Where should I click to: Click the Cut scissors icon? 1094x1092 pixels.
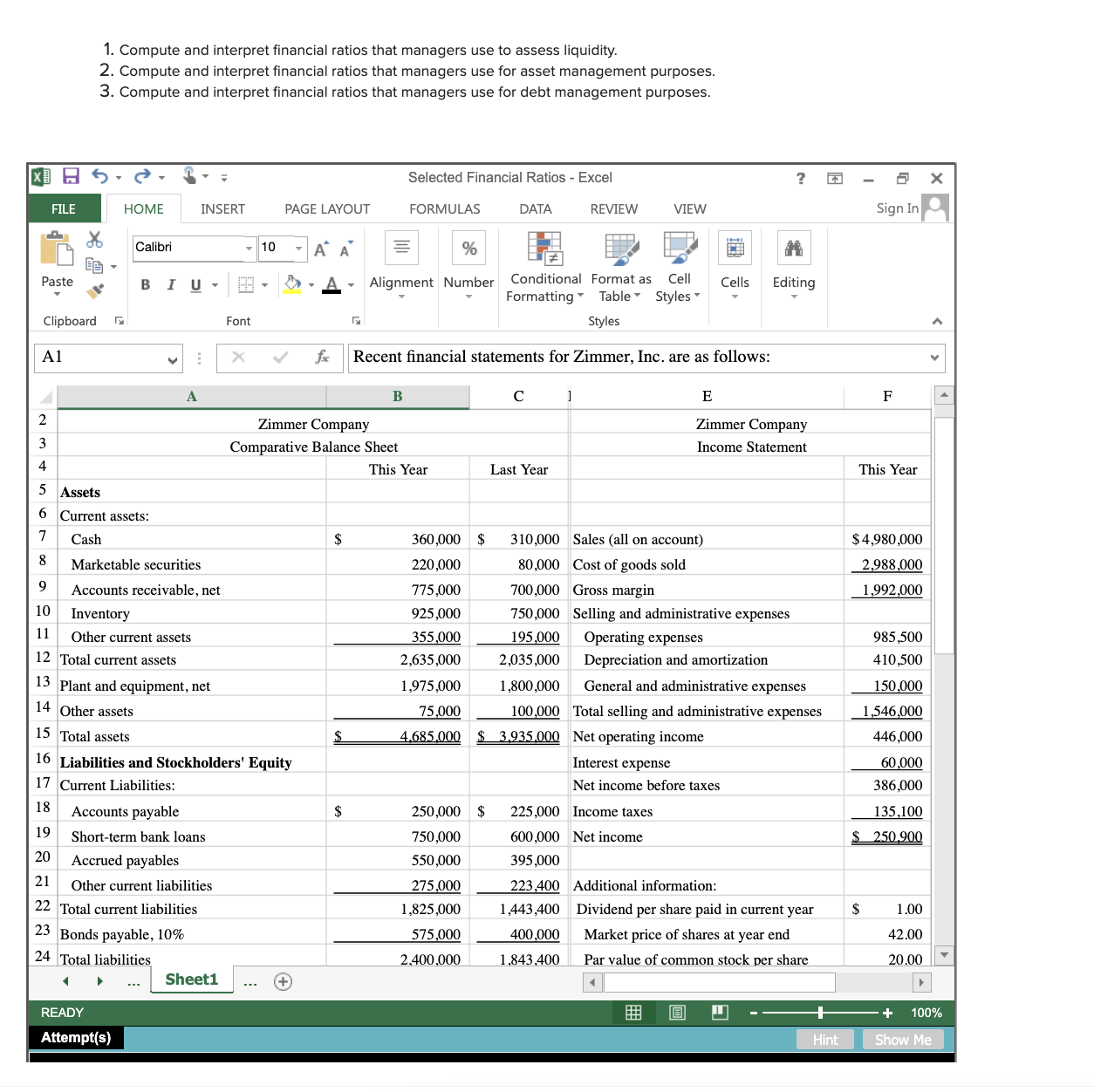[x=95, y=239]
